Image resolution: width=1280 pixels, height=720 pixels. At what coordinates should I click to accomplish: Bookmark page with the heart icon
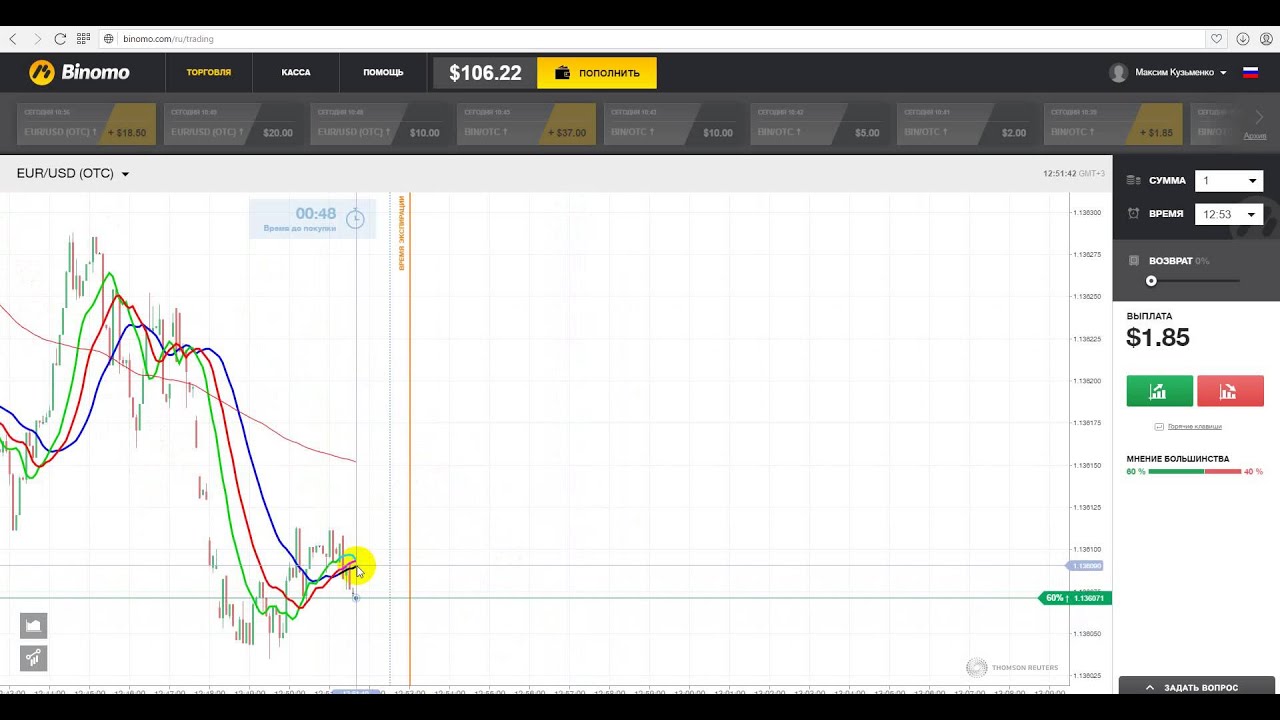point(1217,39)
